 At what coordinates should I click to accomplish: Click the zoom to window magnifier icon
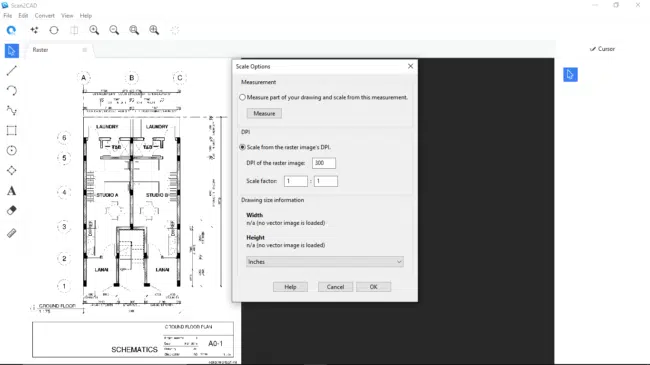coord(134,30)
